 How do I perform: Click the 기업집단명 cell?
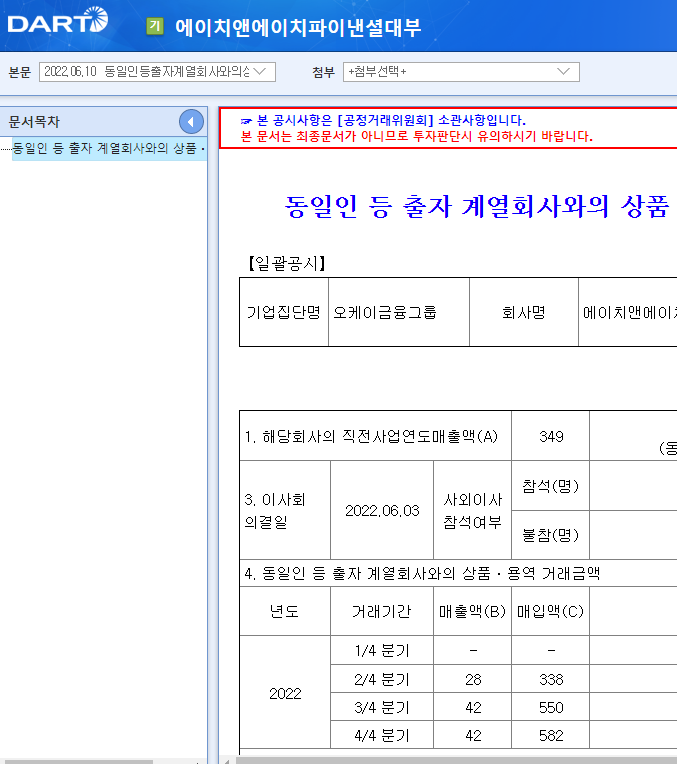click(284, 312)
